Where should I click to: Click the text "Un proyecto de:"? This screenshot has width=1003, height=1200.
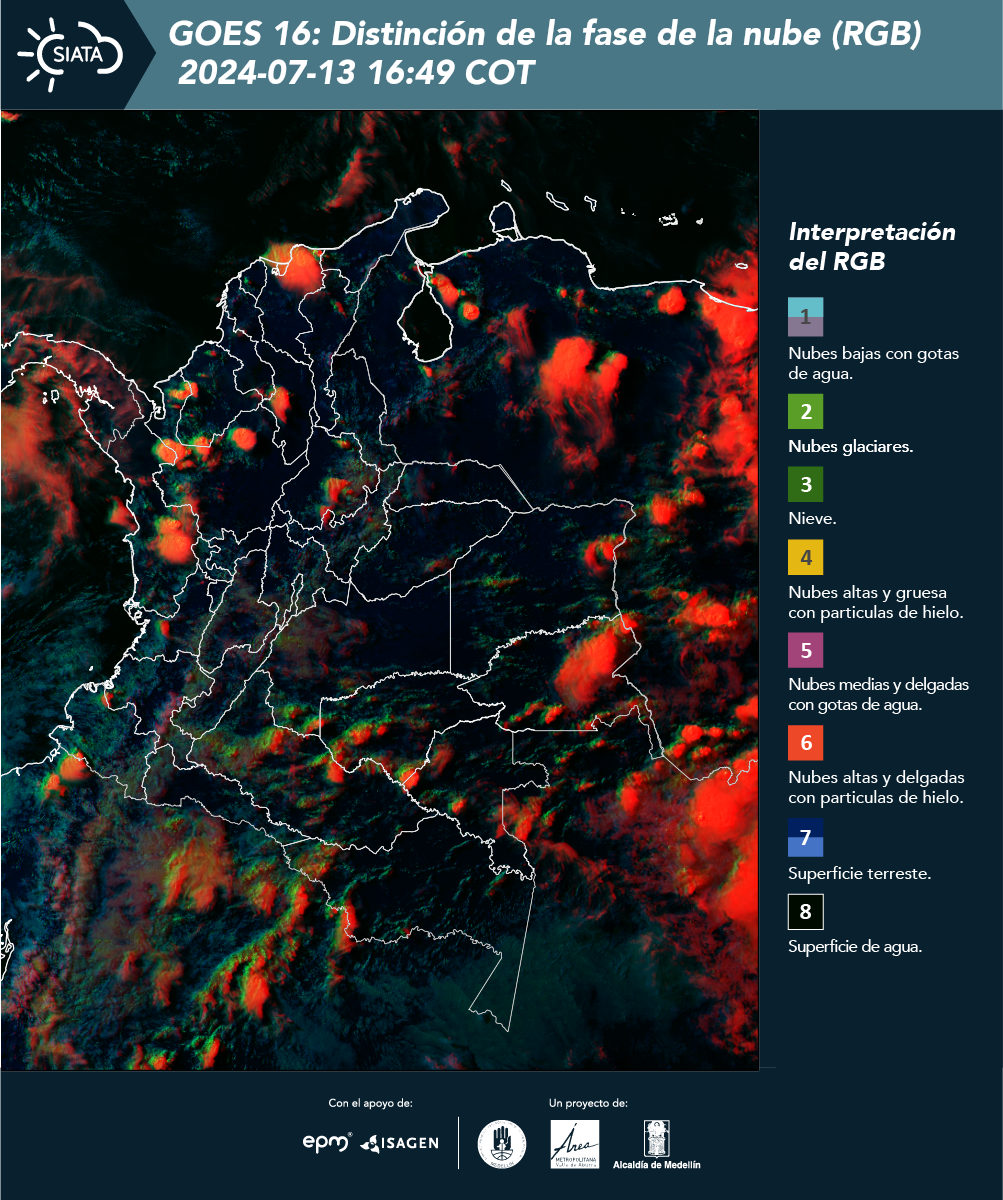[x=588, y=1104]
